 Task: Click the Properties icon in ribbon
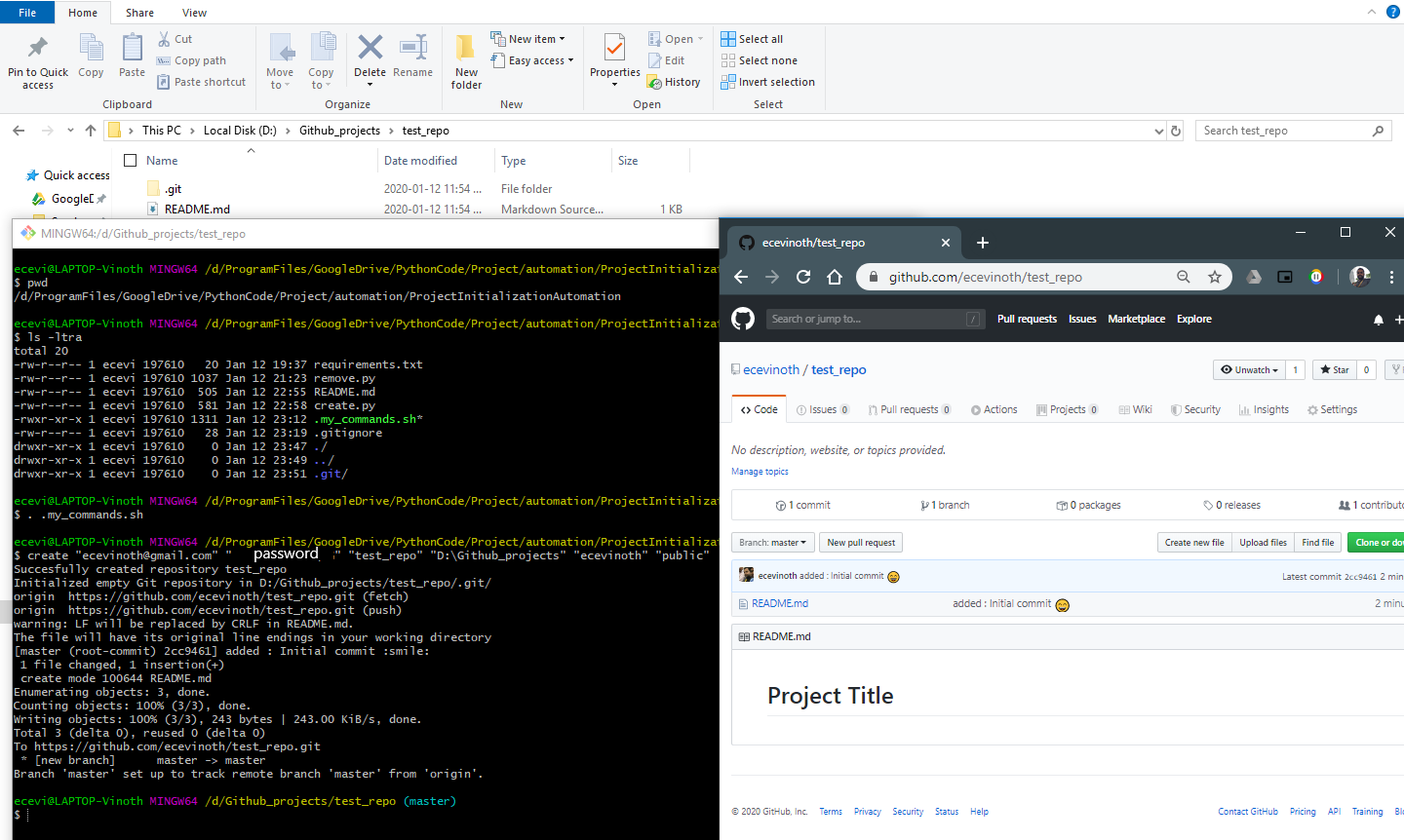tap(614, 48)
